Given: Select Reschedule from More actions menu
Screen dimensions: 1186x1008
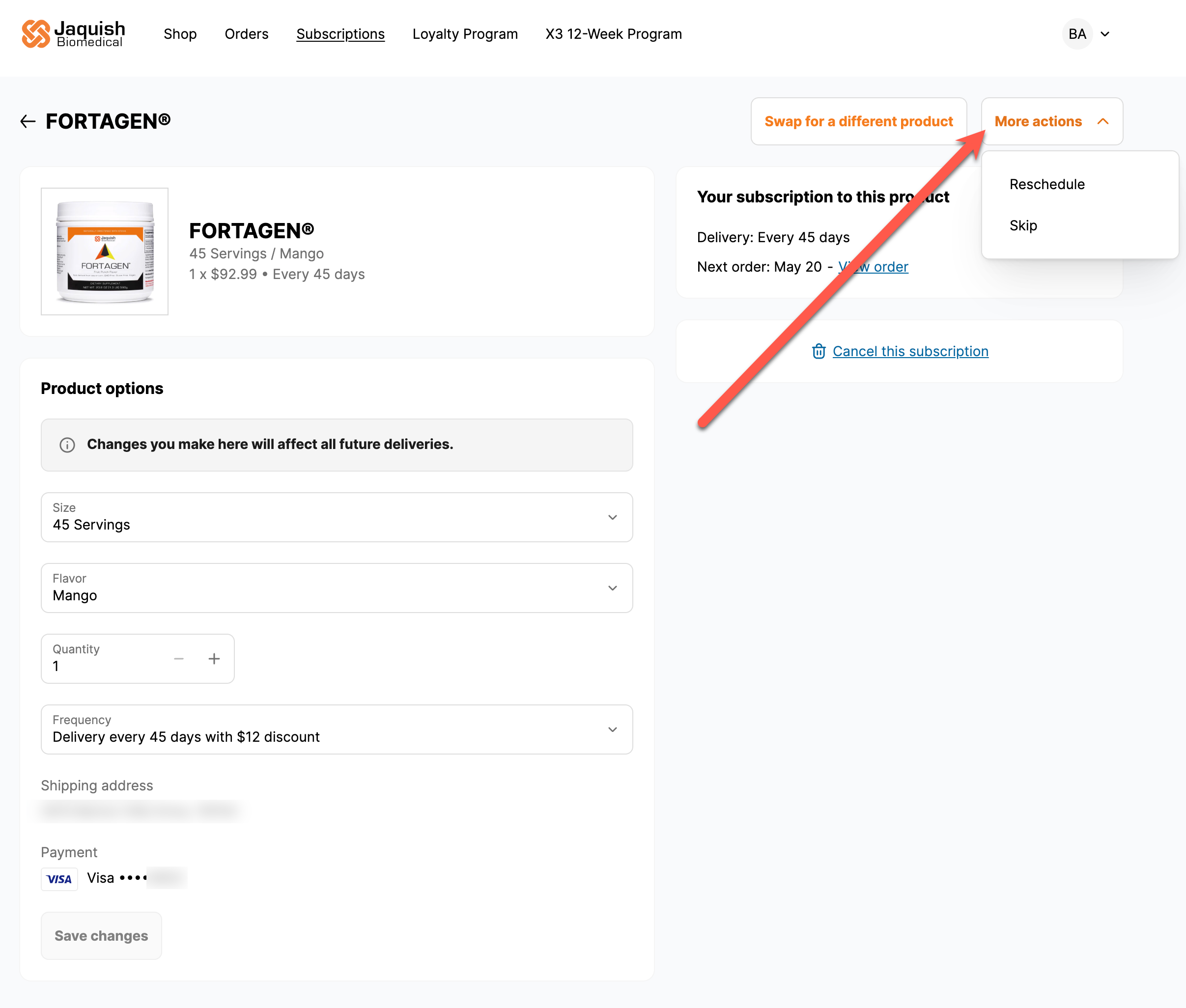Looking at the screenshot, I should [1047, 184].
